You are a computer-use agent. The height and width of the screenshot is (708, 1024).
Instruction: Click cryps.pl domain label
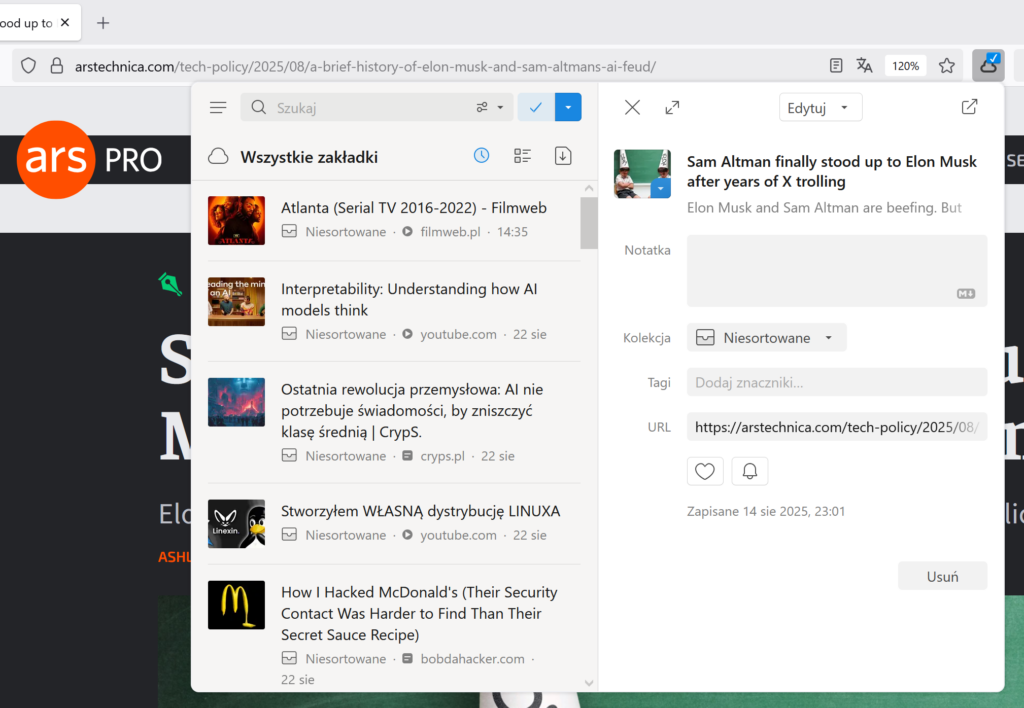tap(442, 456)
